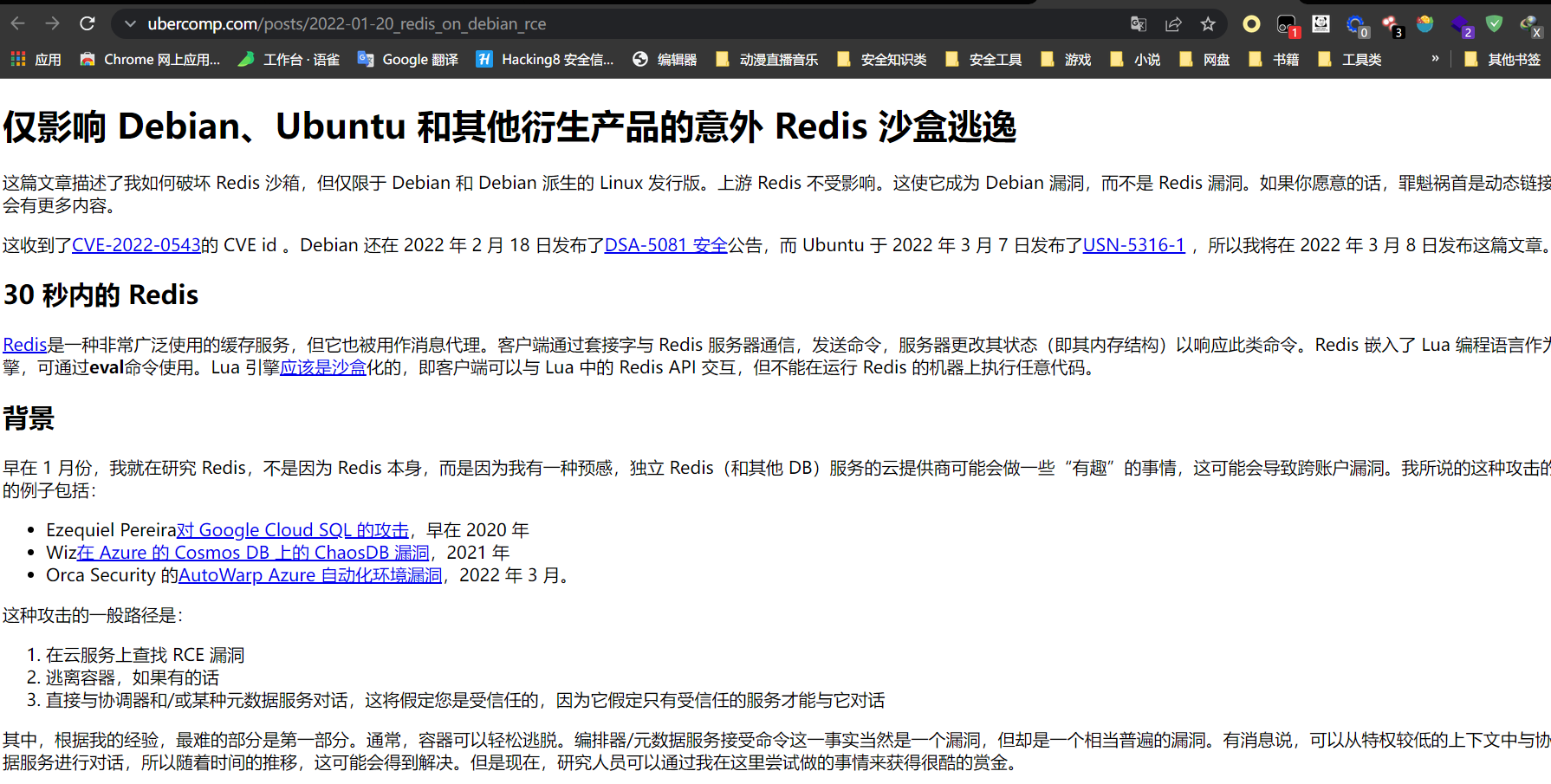The height and width of the screenshot is (784, 1551).
Task: Click text 这种攻击的一般路径是
Action: tap(93, 615)
